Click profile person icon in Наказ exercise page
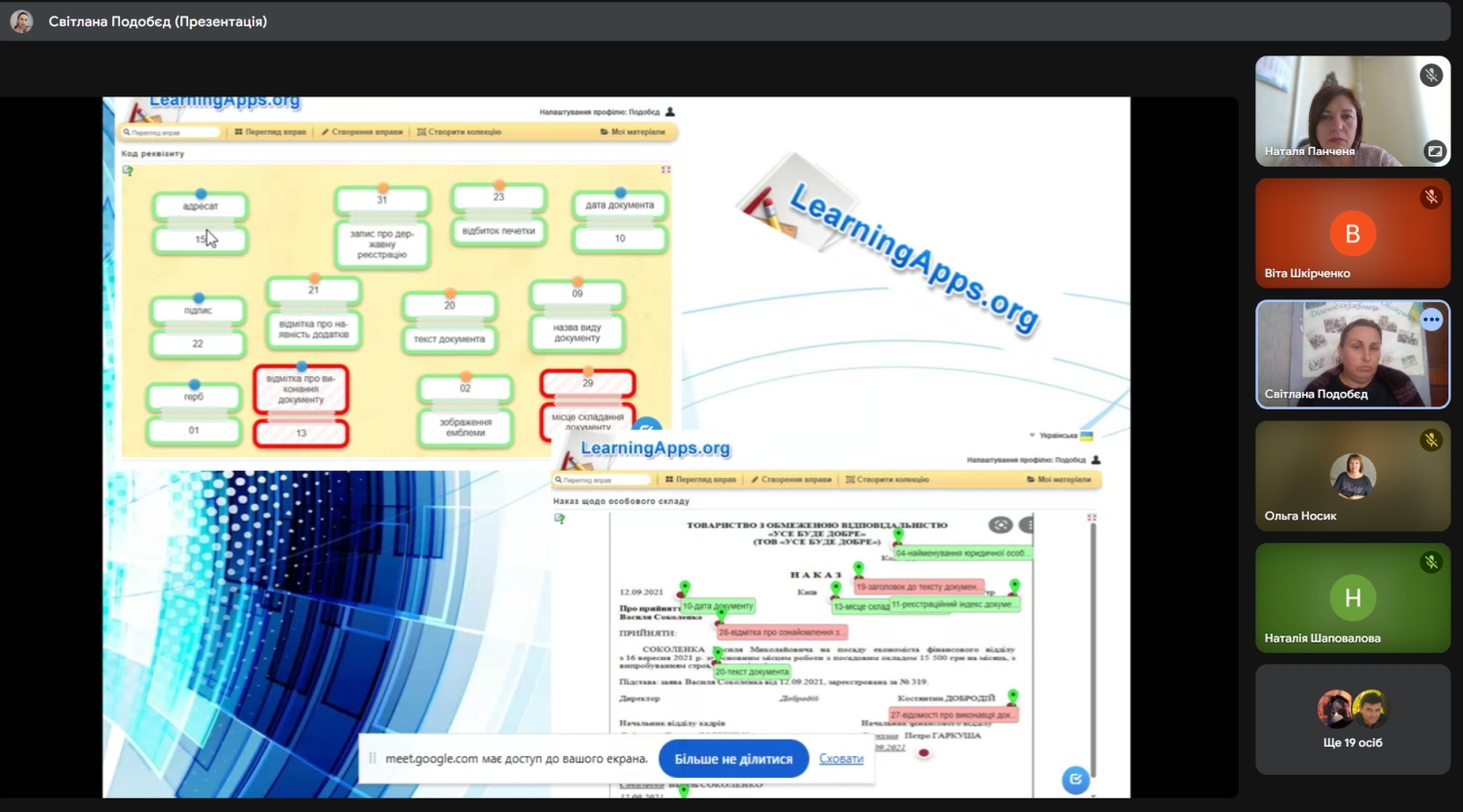 1095,459
